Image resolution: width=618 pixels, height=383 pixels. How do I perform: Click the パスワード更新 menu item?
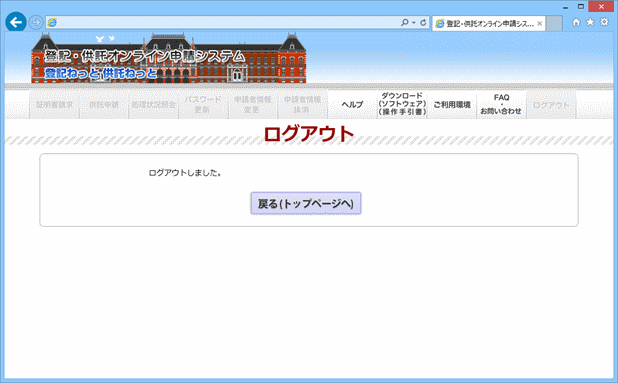203,105
